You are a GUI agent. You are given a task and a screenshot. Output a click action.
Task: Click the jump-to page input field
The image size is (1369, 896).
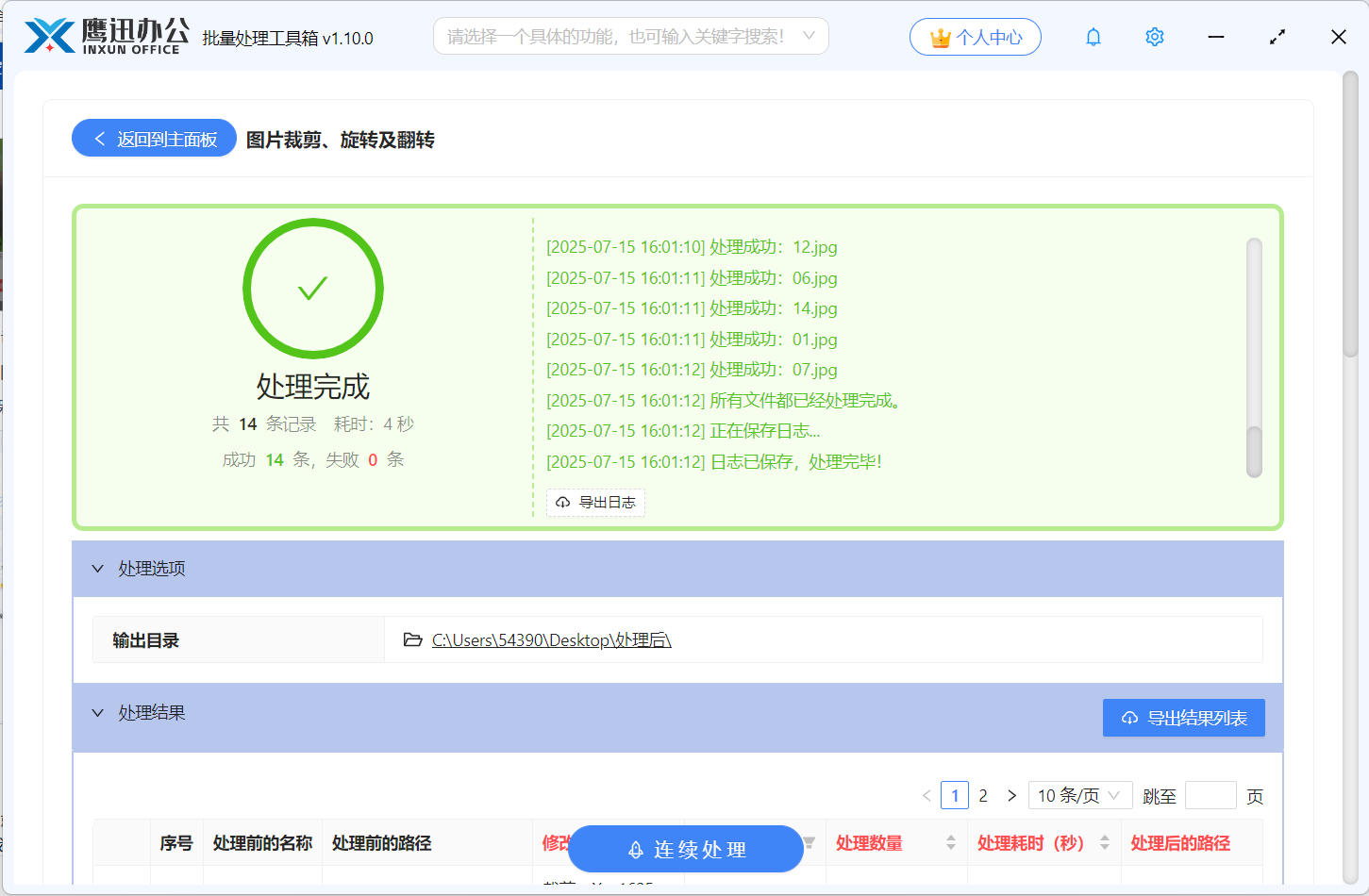pyautogui.click(x=1210, y=795)
